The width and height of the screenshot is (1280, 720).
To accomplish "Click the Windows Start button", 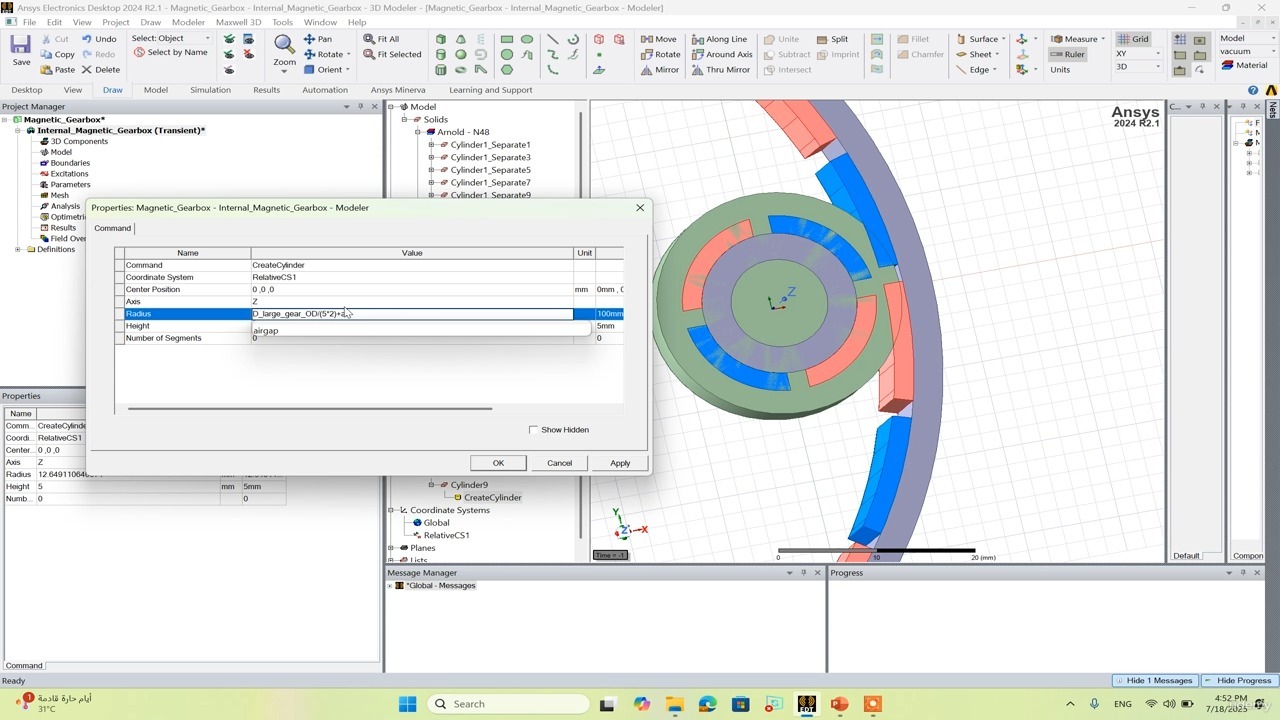I will tap(407, 704).
